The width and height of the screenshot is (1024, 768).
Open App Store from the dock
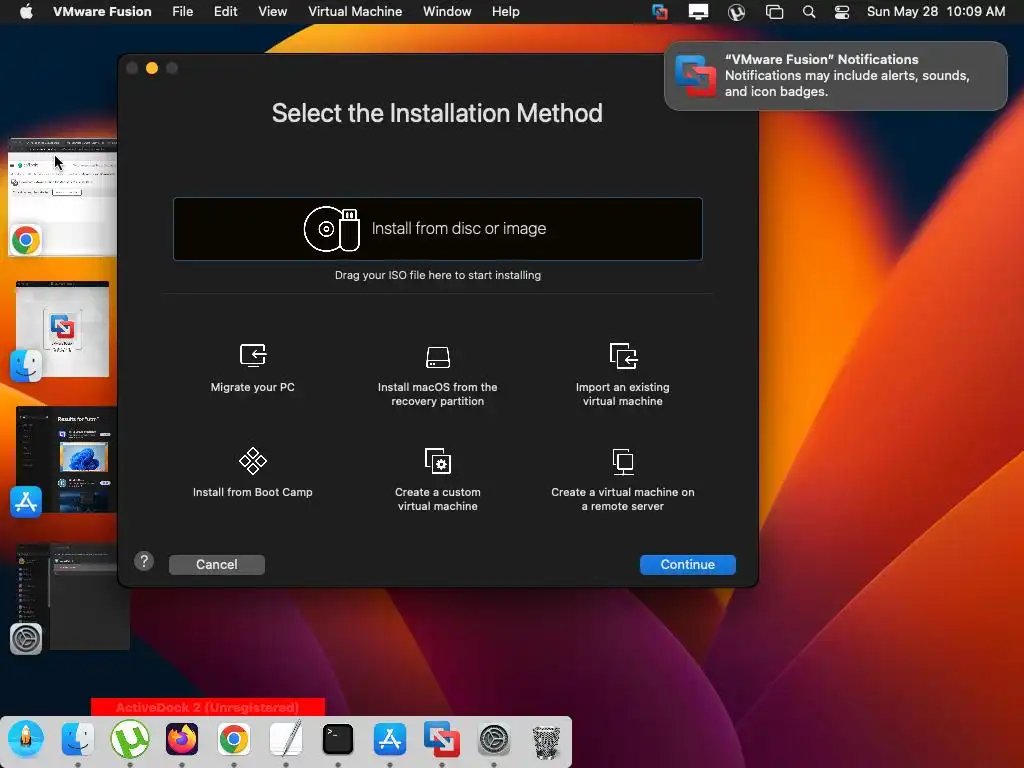[390, 739]
